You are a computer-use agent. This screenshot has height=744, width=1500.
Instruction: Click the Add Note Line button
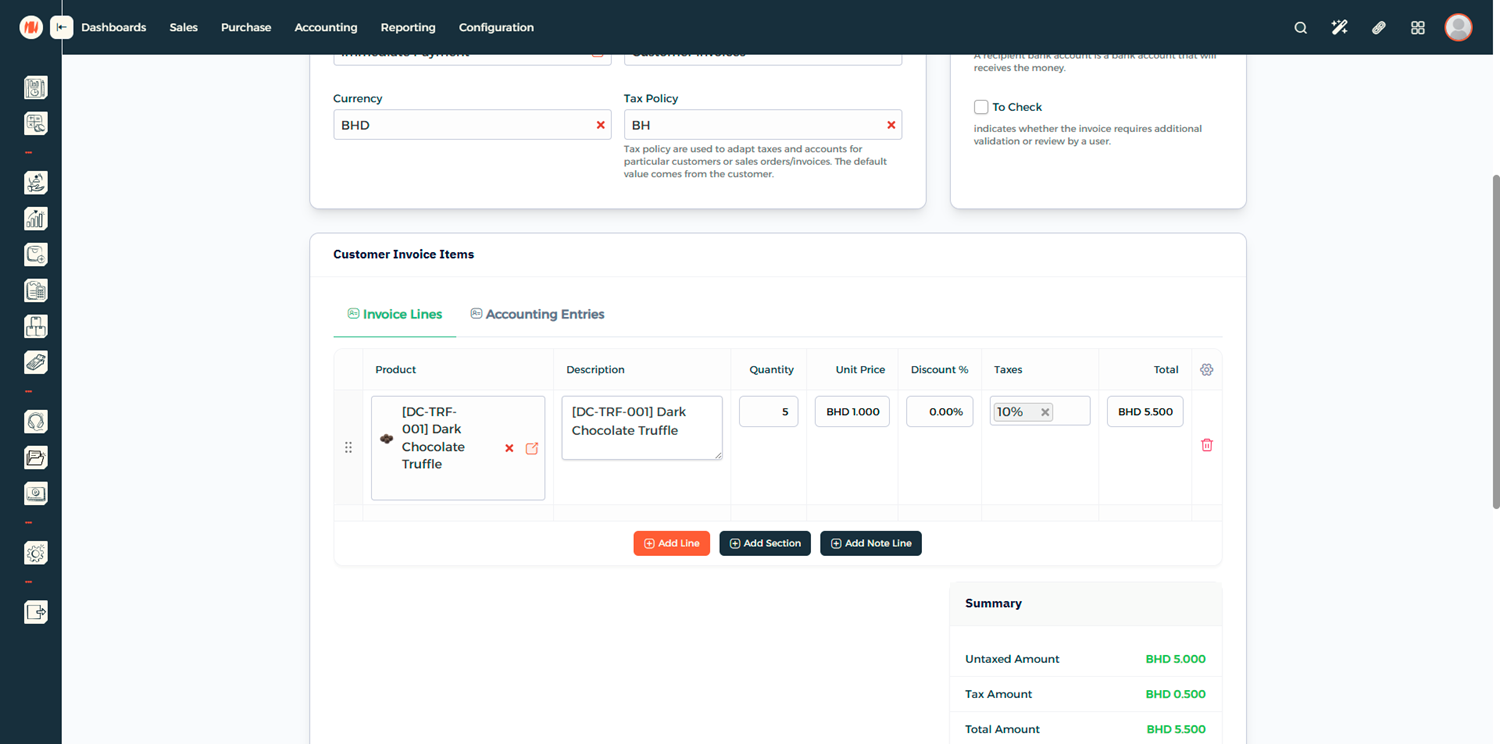pyautogui.click(x=870, y=543)
